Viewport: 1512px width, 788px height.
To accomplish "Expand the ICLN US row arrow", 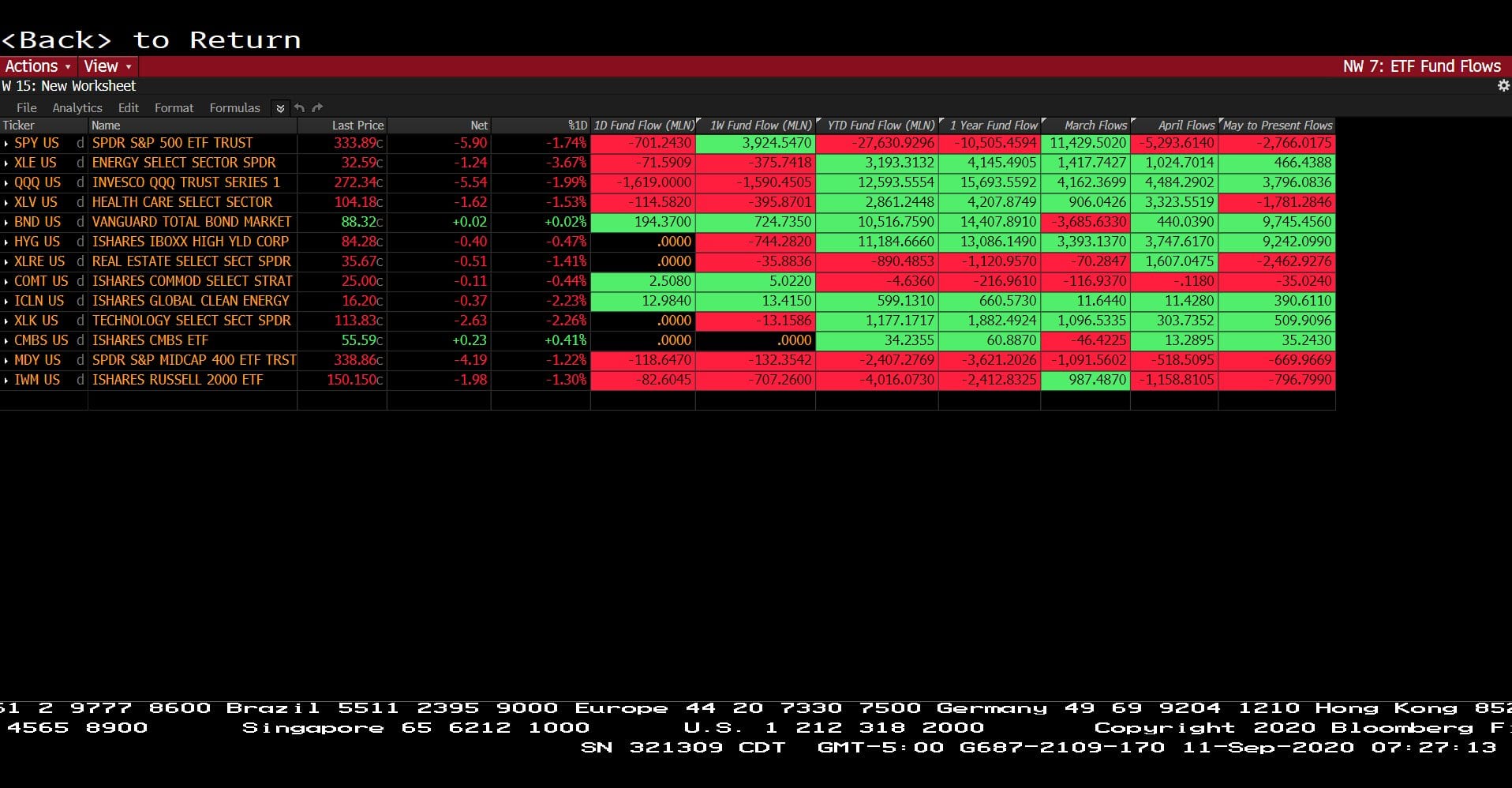I will [6, 301].
